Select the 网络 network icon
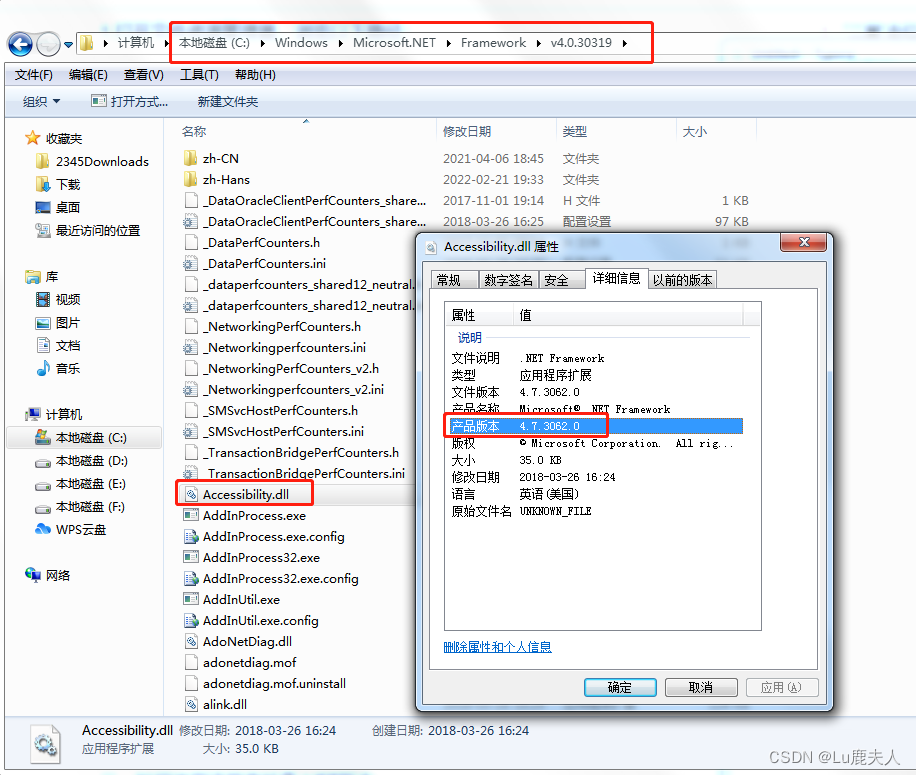916x775 pixels. click(33, 575)
